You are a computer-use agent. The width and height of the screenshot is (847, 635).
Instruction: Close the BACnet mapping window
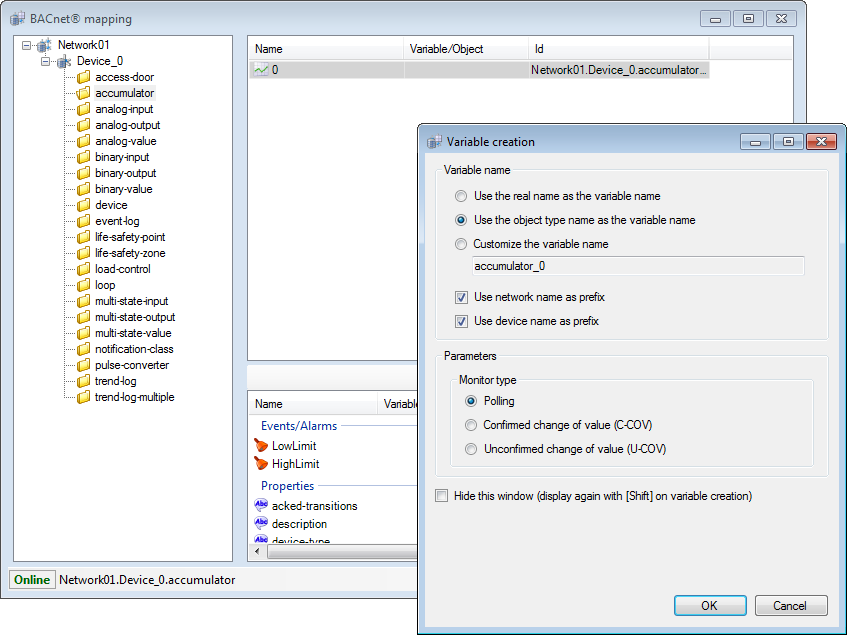coord(781,19)
